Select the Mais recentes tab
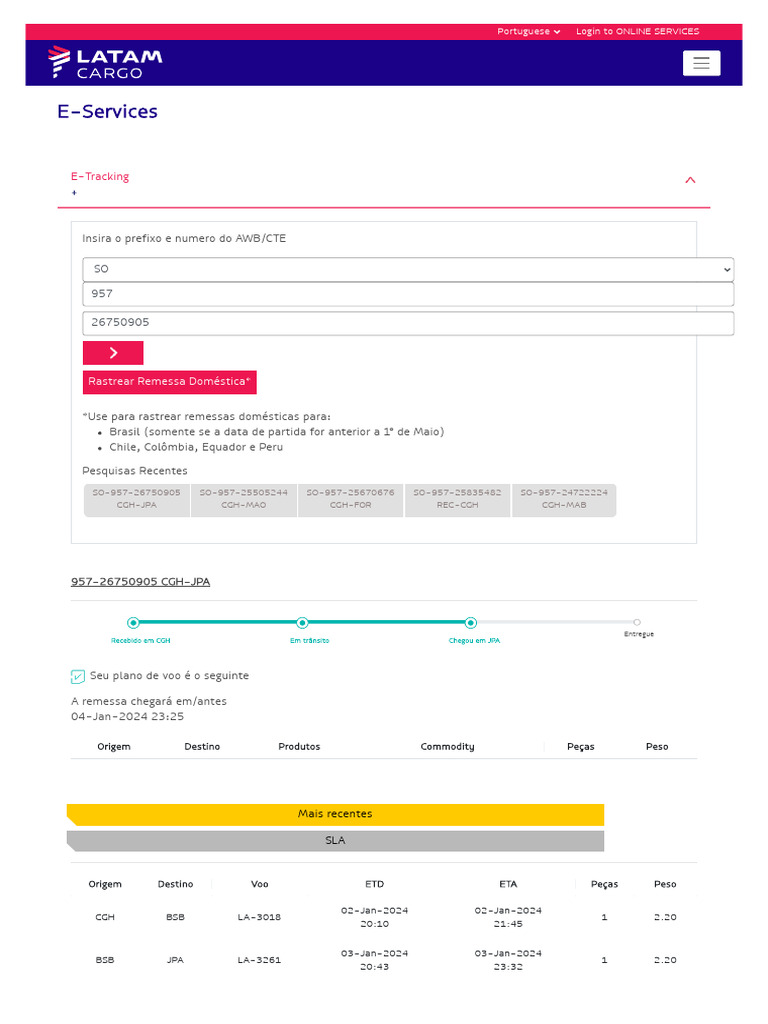The height and width of the screenshot is (1024, 768). coord(335,814)
